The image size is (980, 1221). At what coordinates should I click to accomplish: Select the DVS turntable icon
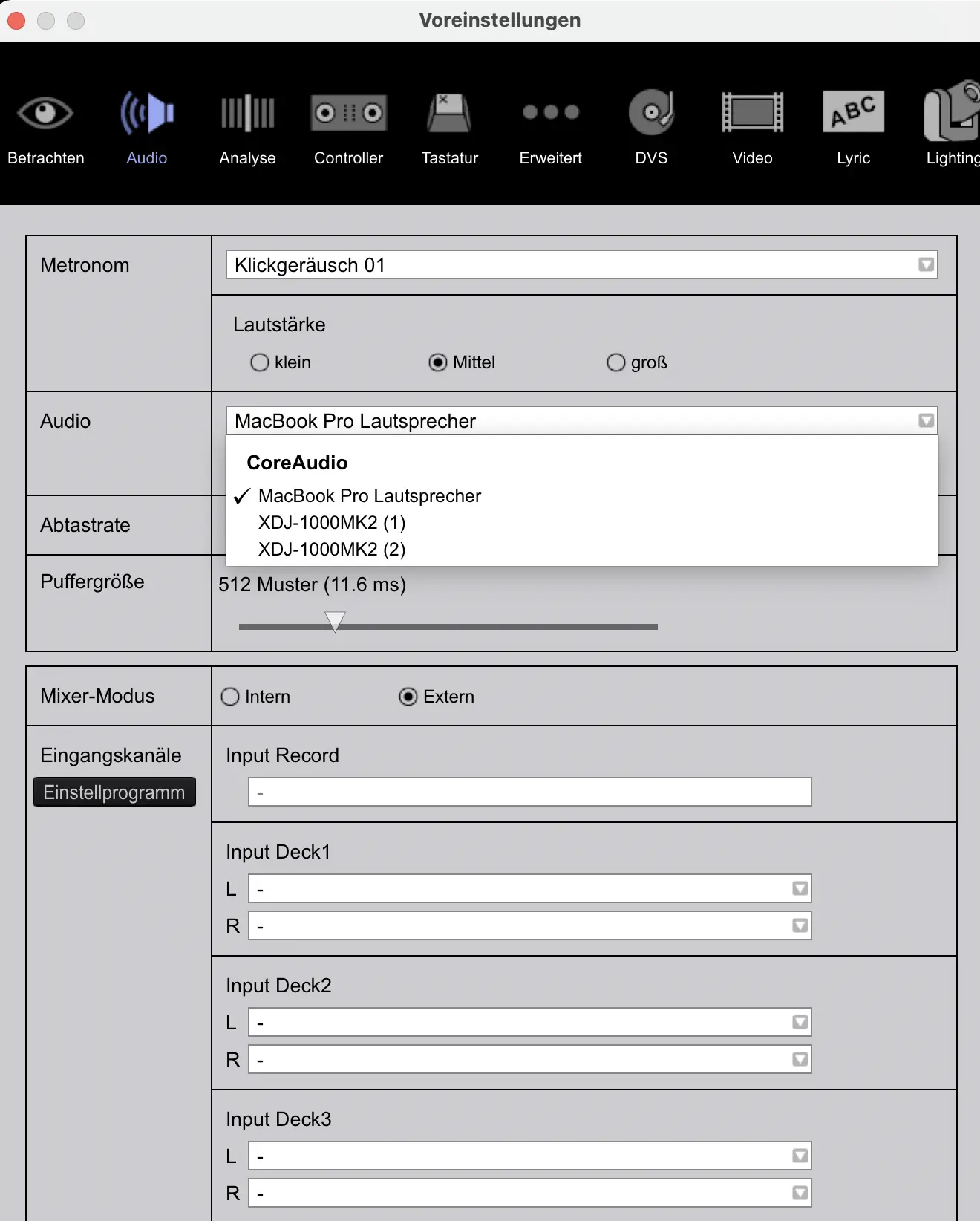[x=651, y=114]
